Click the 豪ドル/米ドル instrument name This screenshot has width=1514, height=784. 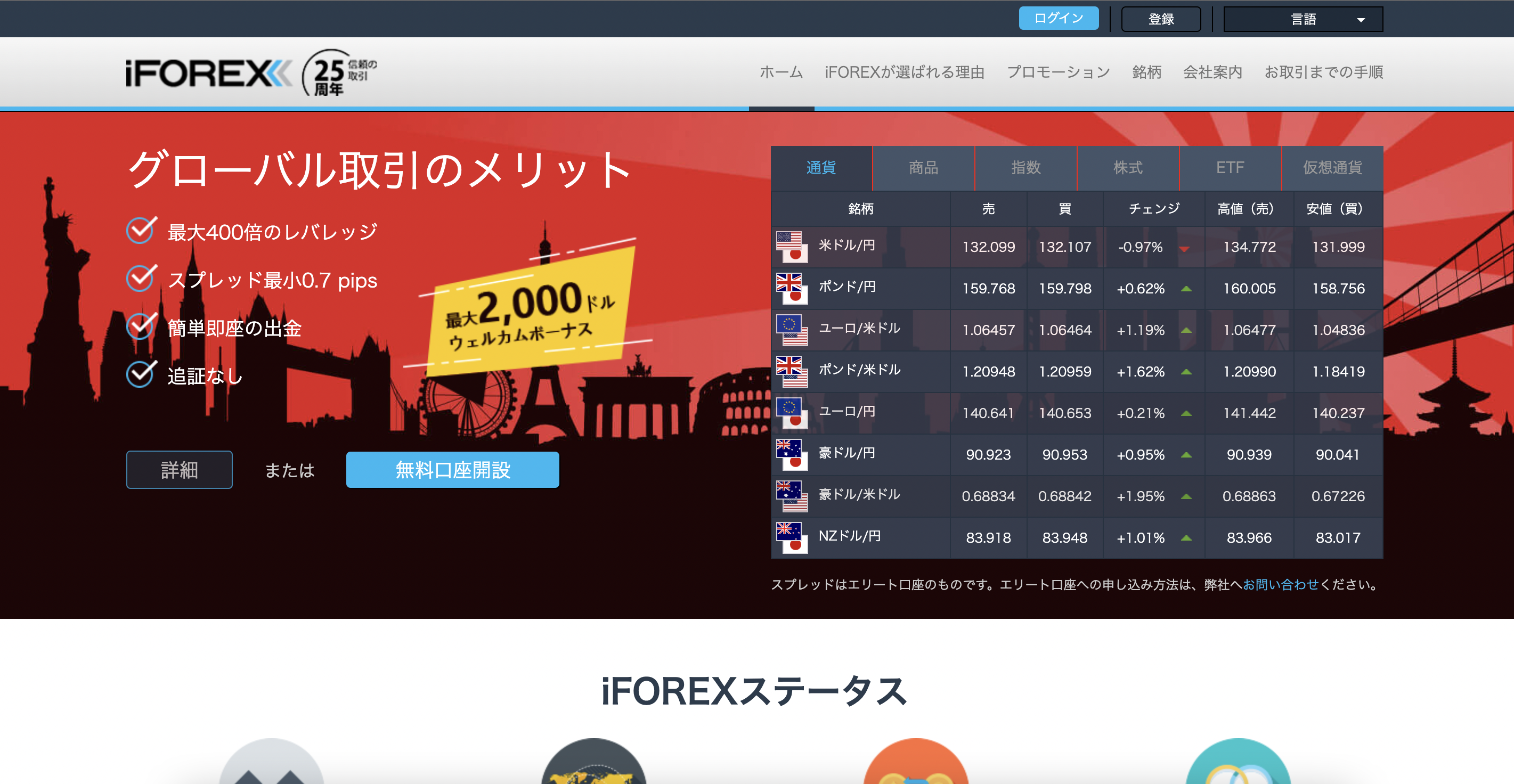coord(859,494)
